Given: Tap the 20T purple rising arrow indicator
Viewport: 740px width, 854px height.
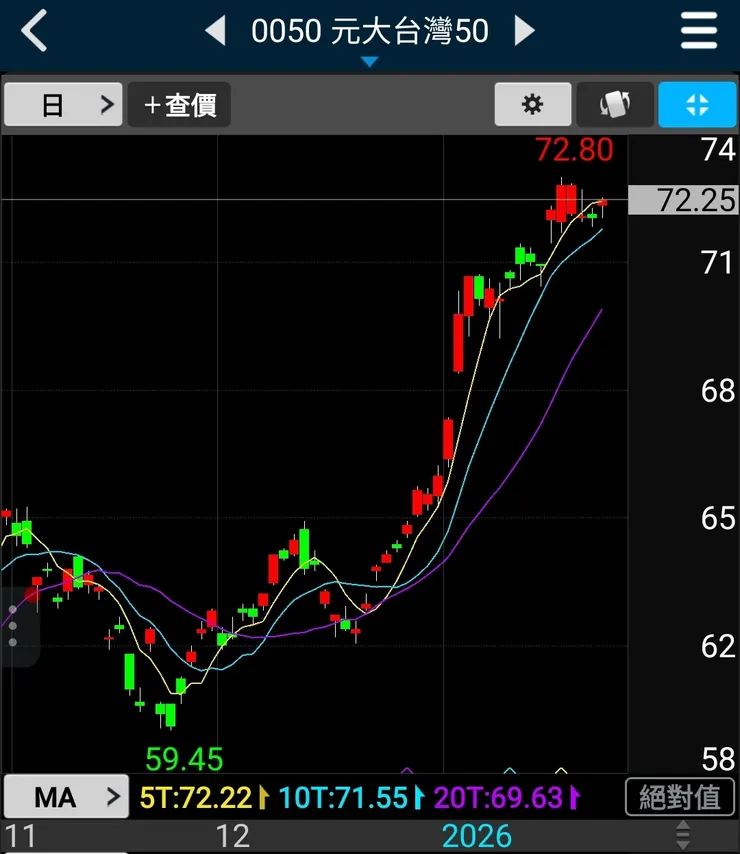Looking at the screenshot, I should point(574,798).
